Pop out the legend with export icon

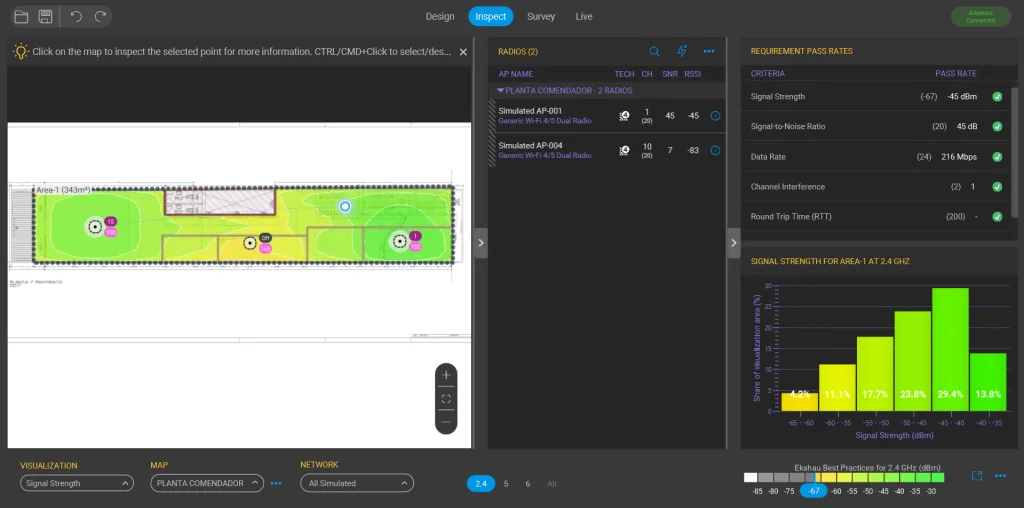(x=977, y=476)
